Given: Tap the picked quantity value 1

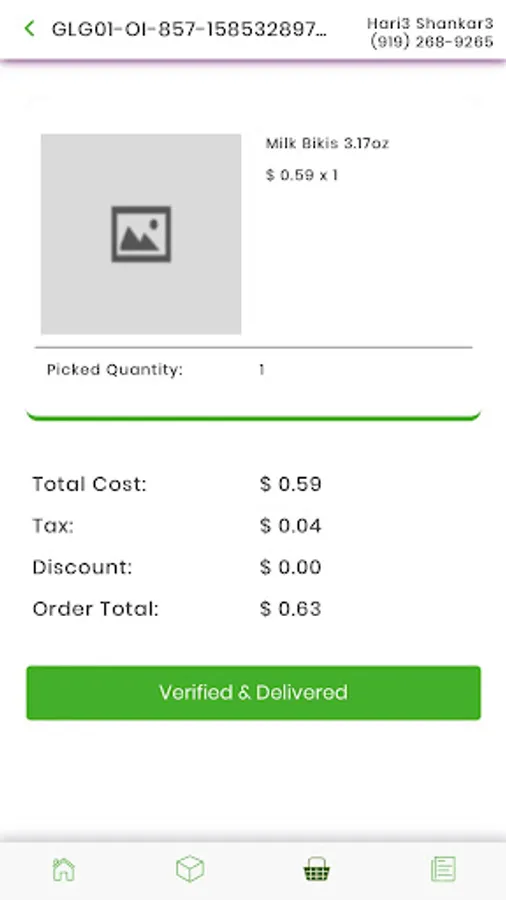Looking at the screenshot, I should coord(262,369).
